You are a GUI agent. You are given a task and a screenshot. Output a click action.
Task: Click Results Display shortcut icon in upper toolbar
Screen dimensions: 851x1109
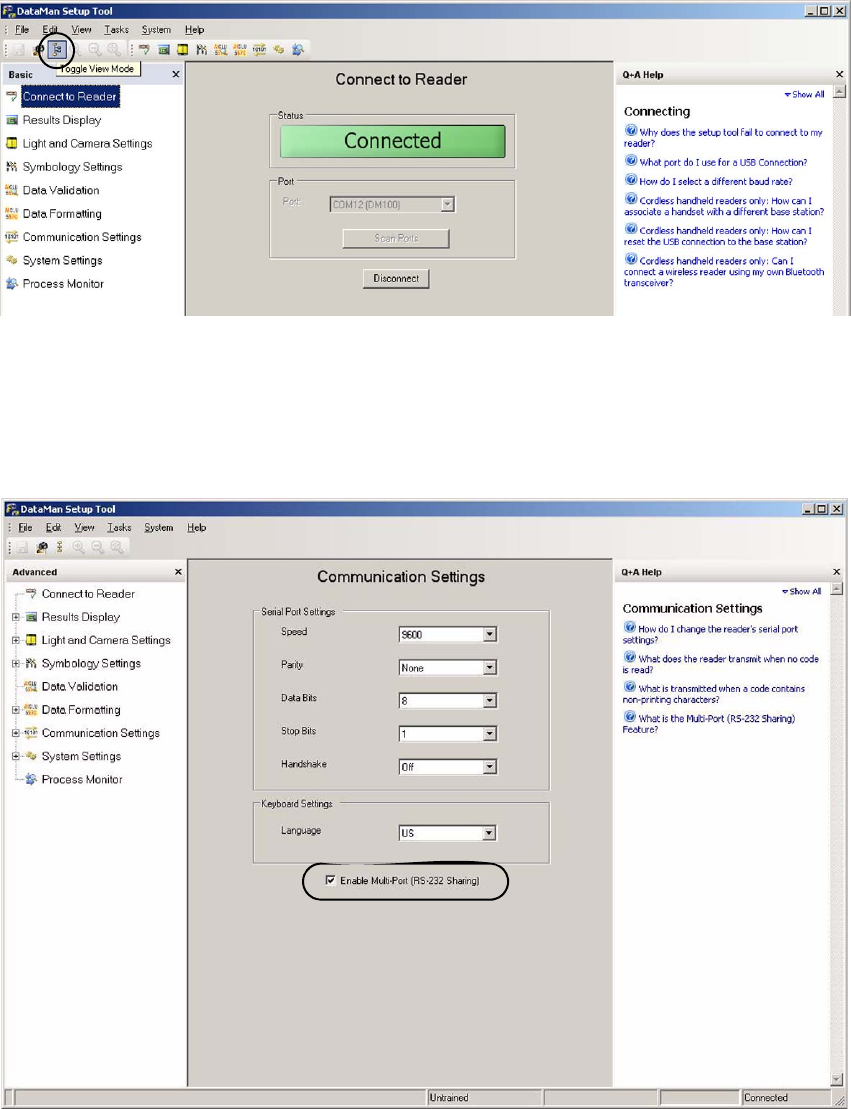click(163, 50)
